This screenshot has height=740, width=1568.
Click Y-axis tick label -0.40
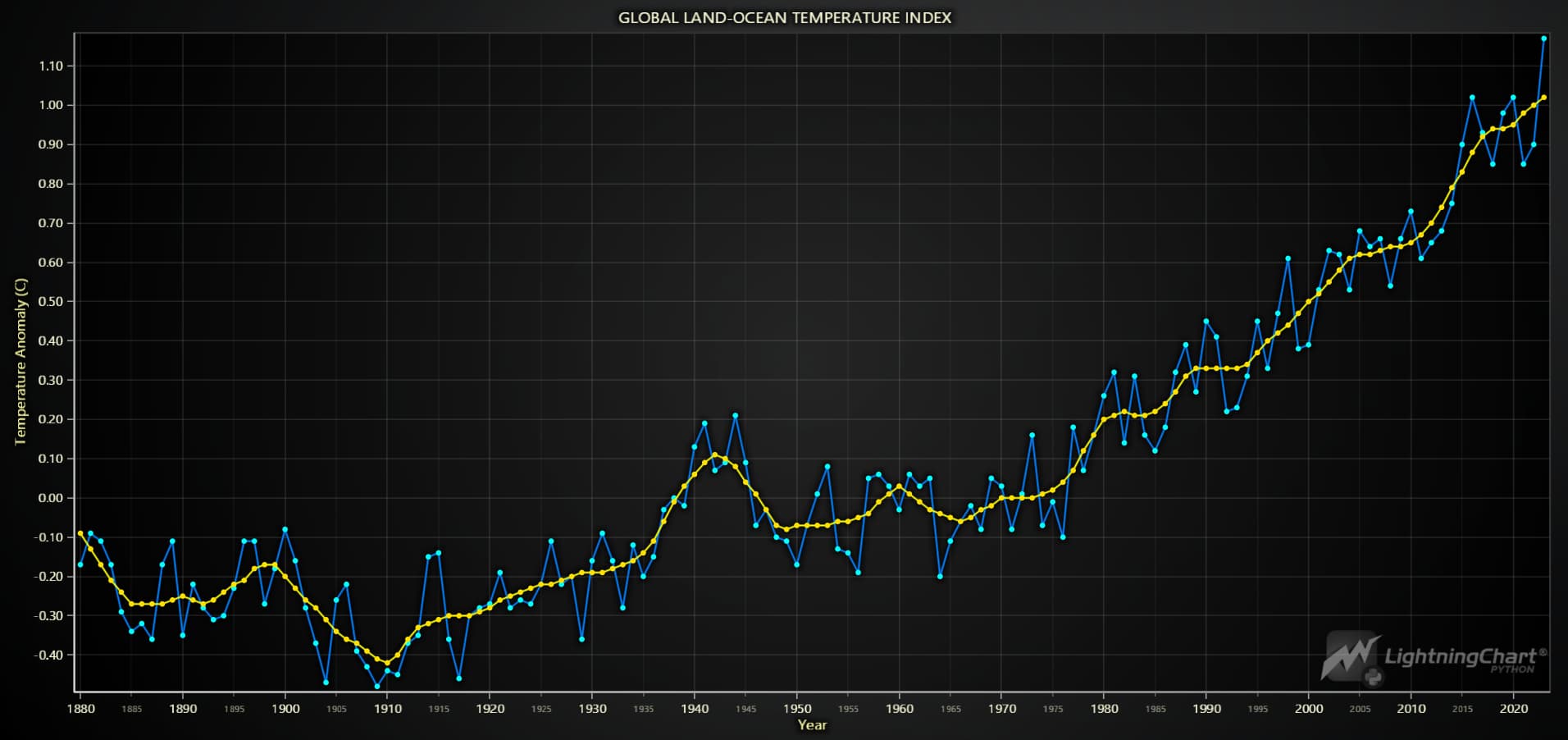click(x=48, y=655)
